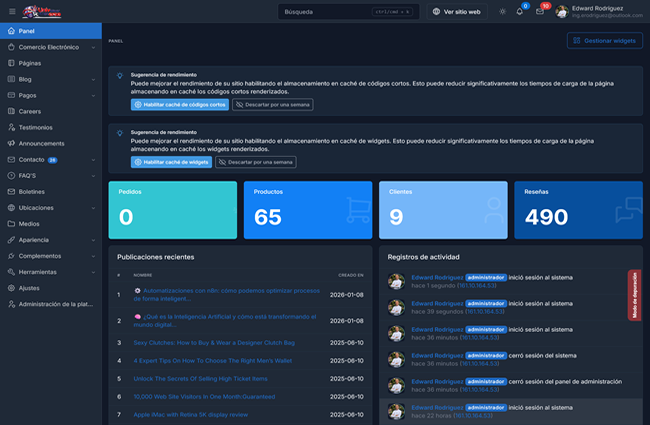Click the FAQ'S sidebar icon
This screenshot has width=650, height=425.
pyautogui.click(x=11, y=176)
